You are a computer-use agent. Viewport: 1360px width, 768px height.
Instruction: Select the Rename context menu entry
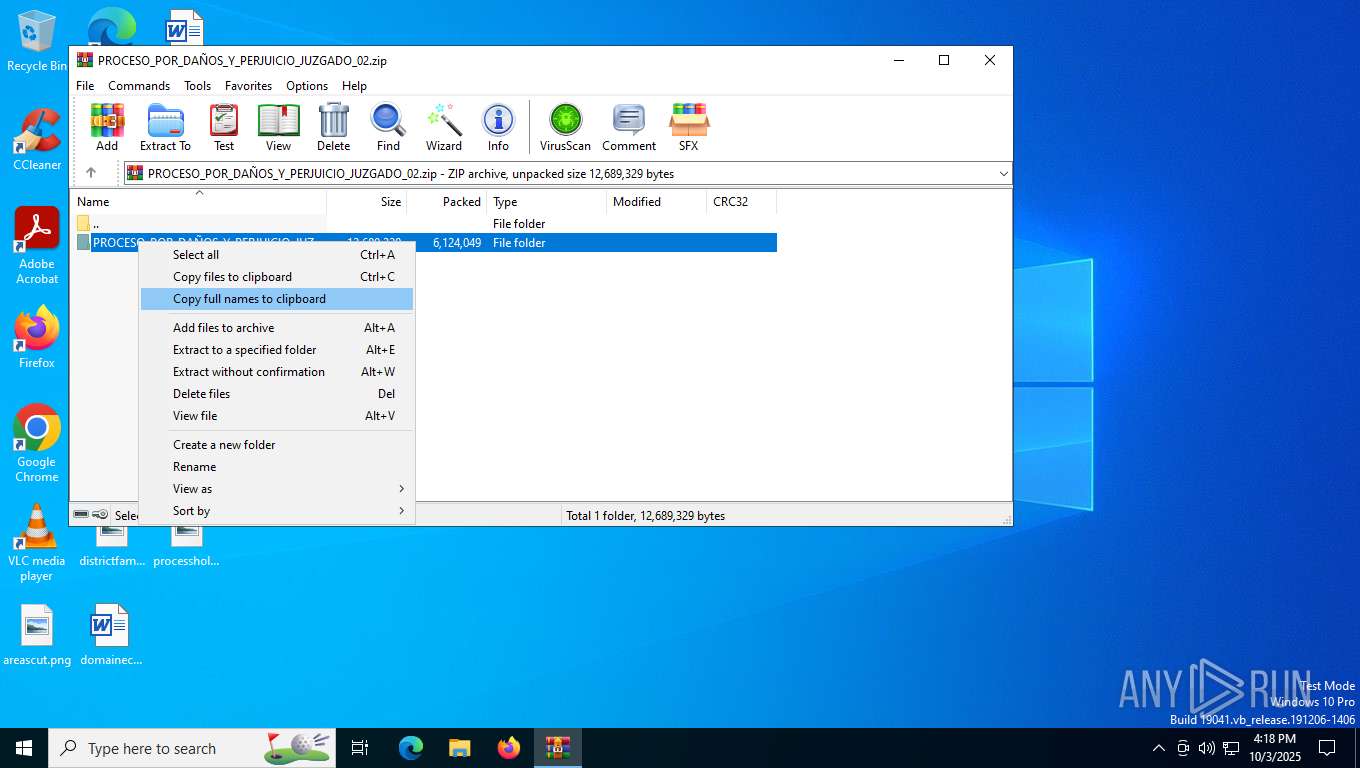click(x=277, y=467)
